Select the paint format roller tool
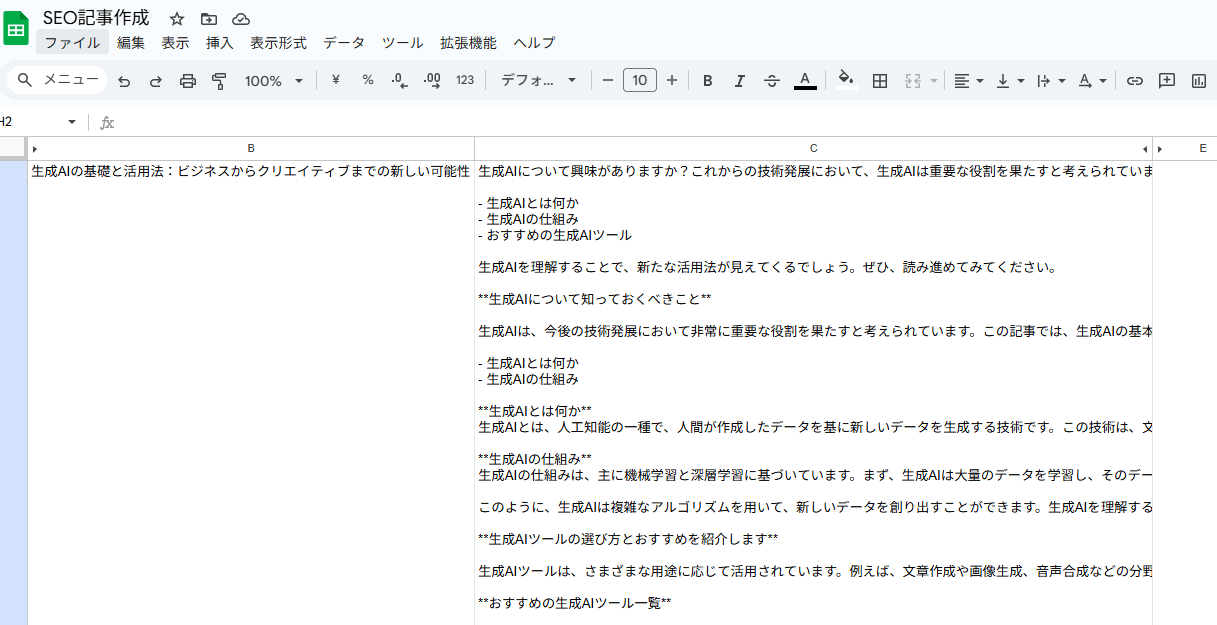Image resolution: width=1217 pixels, height=625 pixels. [x=219, y=81]
